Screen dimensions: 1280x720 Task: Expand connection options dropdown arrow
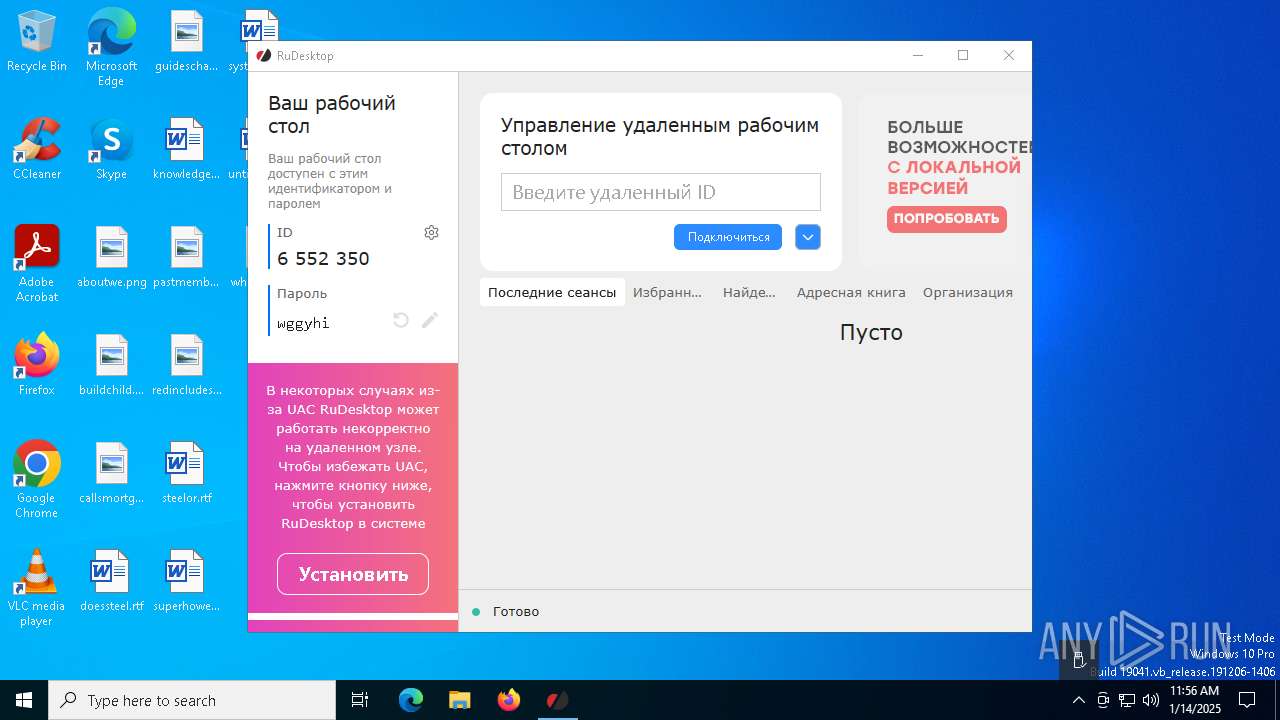808,237
